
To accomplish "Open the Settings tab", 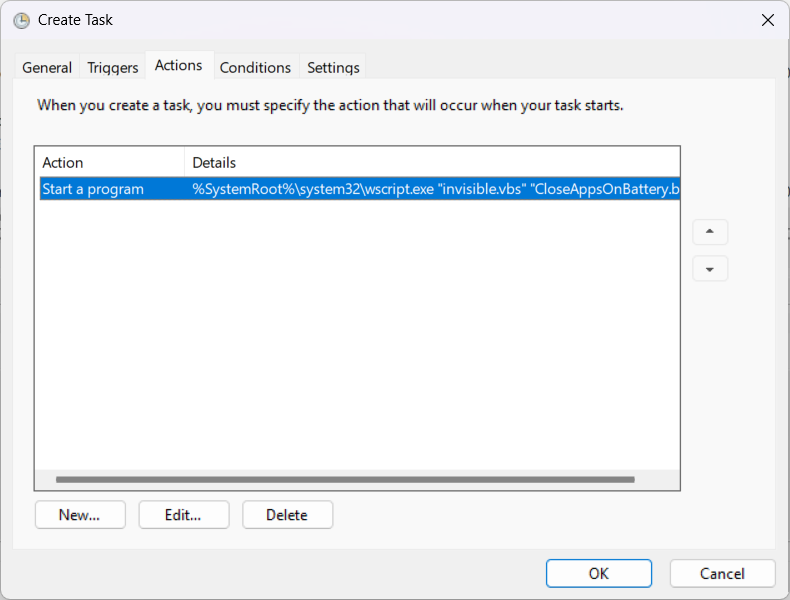I will click(333, 67).
